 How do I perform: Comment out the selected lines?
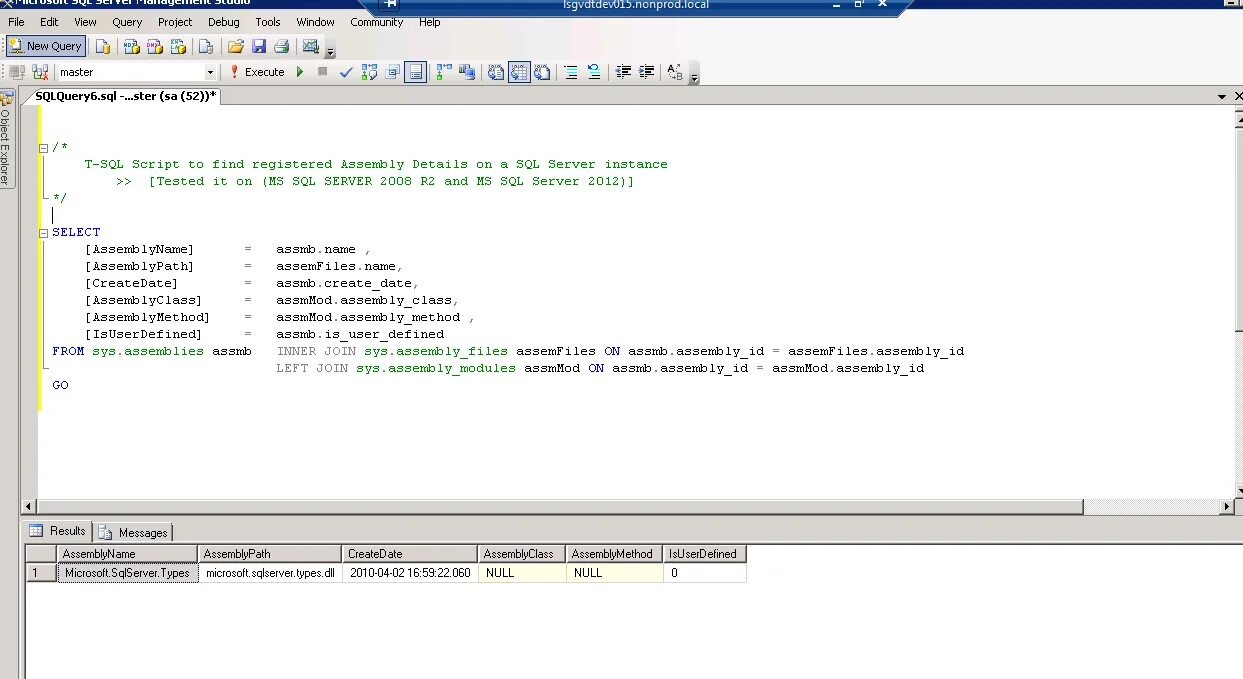(x=571, y=72)
